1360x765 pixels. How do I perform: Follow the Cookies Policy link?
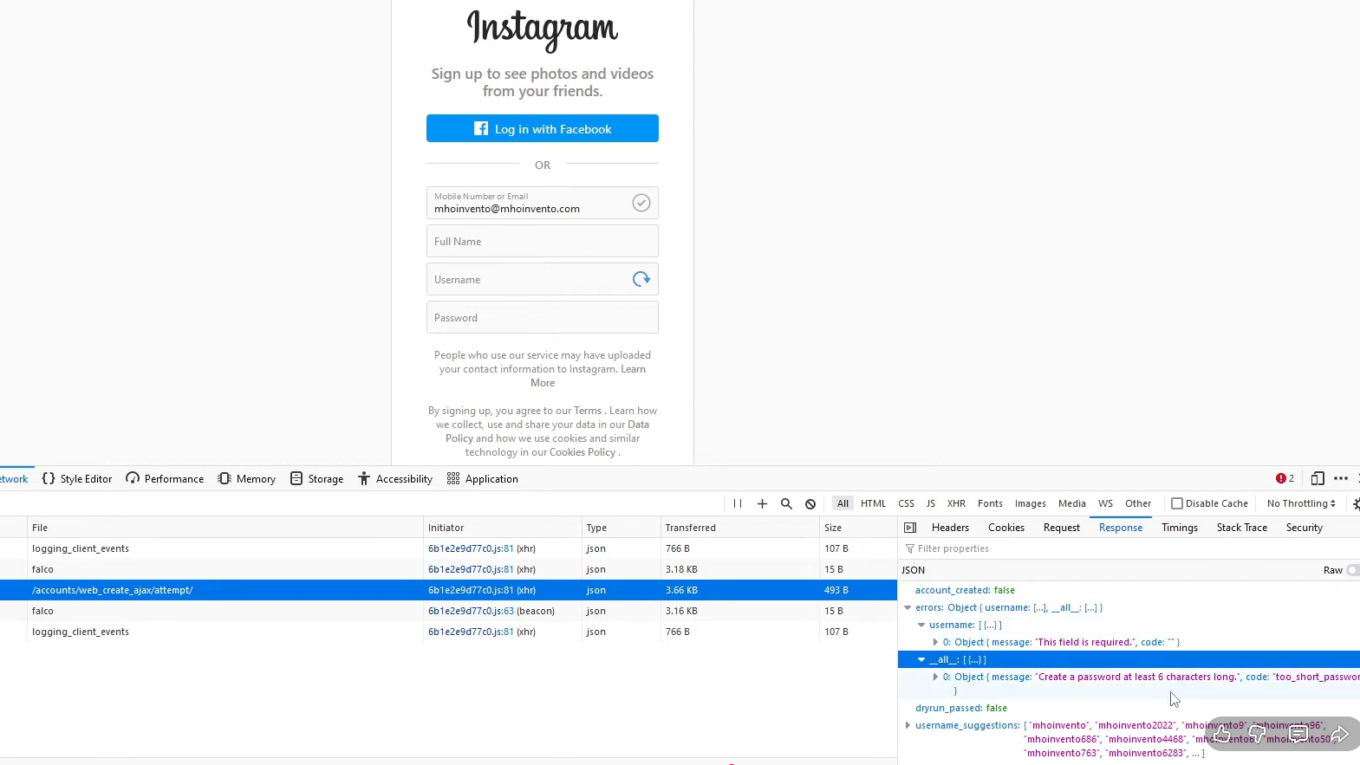[x=582, y=452]
